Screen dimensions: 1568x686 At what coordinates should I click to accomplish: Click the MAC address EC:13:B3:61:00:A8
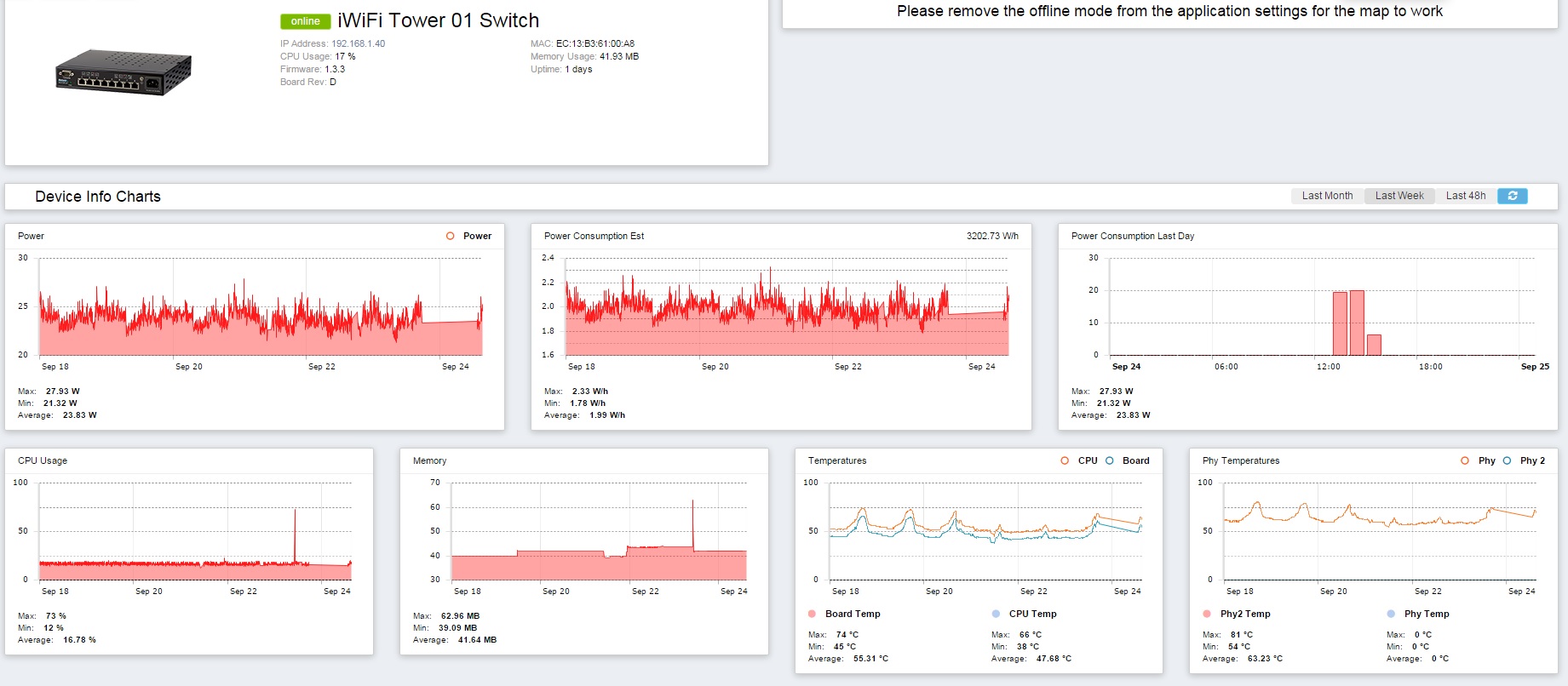click(x=595, y=43)
